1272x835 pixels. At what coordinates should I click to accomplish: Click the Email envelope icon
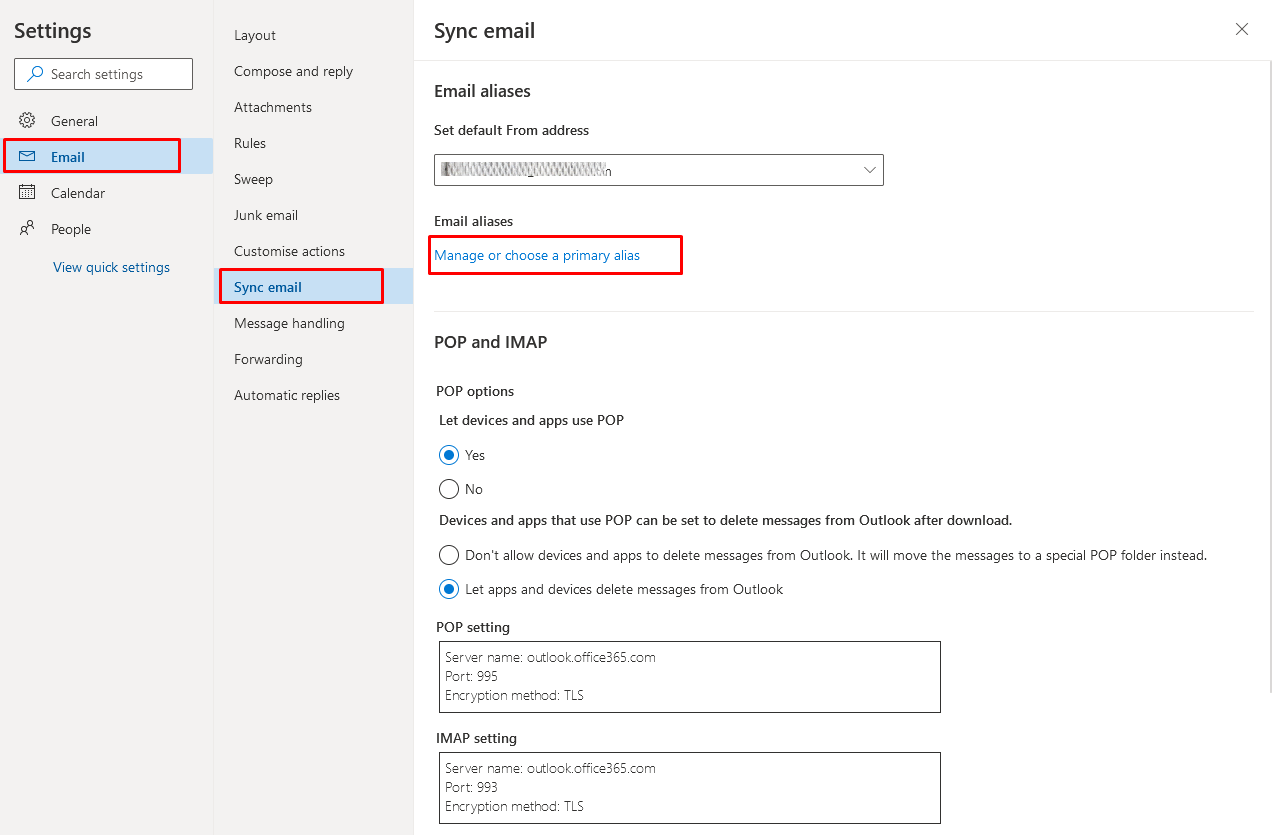click(27, 157)
